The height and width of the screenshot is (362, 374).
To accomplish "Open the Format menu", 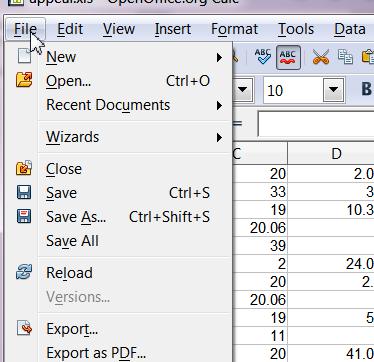I will (234, 29).
